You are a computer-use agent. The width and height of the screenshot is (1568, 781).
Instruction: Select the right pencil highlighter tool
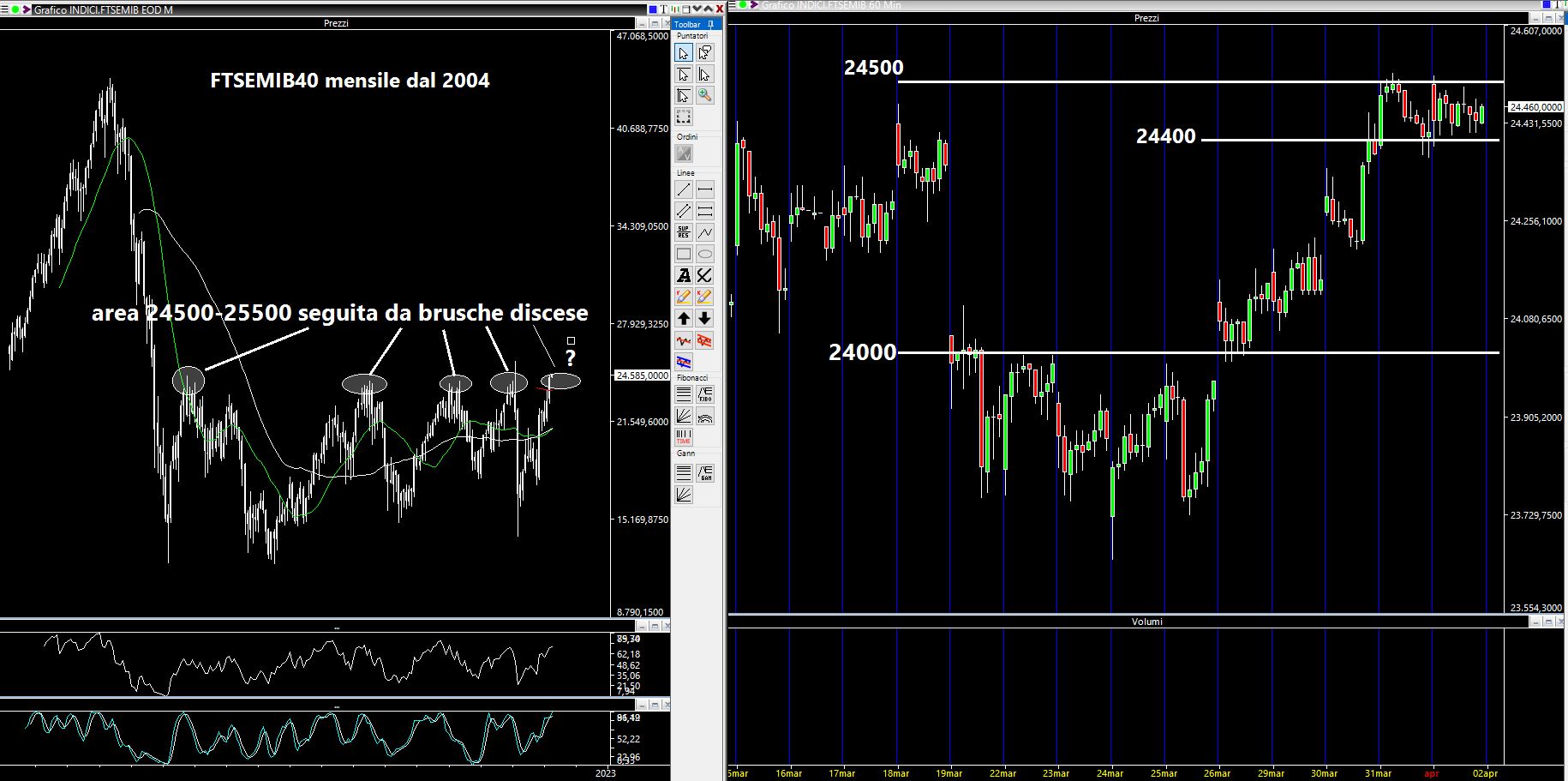(704, 297)
